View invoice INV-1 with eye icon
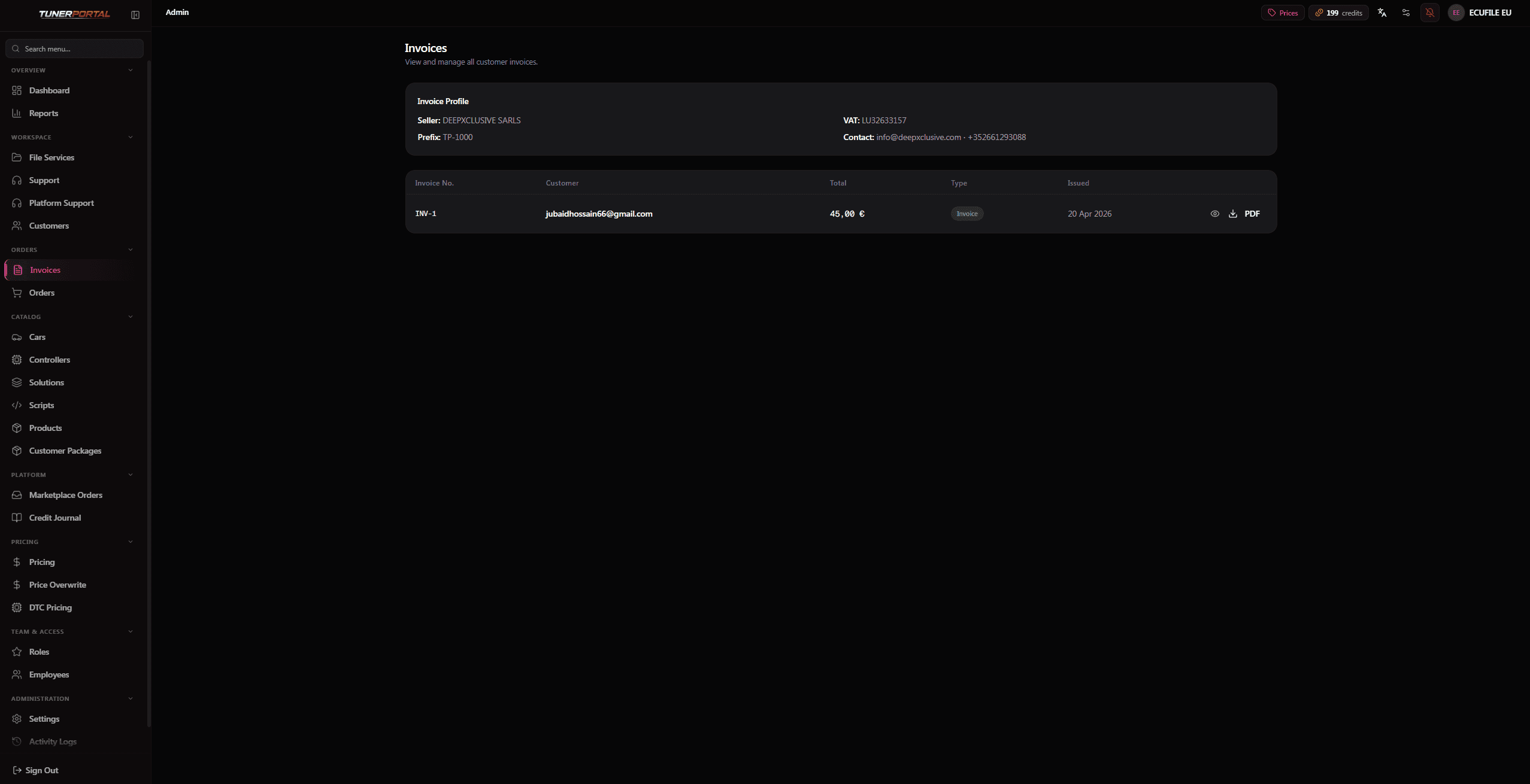The height and width of the screenshot is (784, 1530). pyautogui.click(x=1214, y=214)
